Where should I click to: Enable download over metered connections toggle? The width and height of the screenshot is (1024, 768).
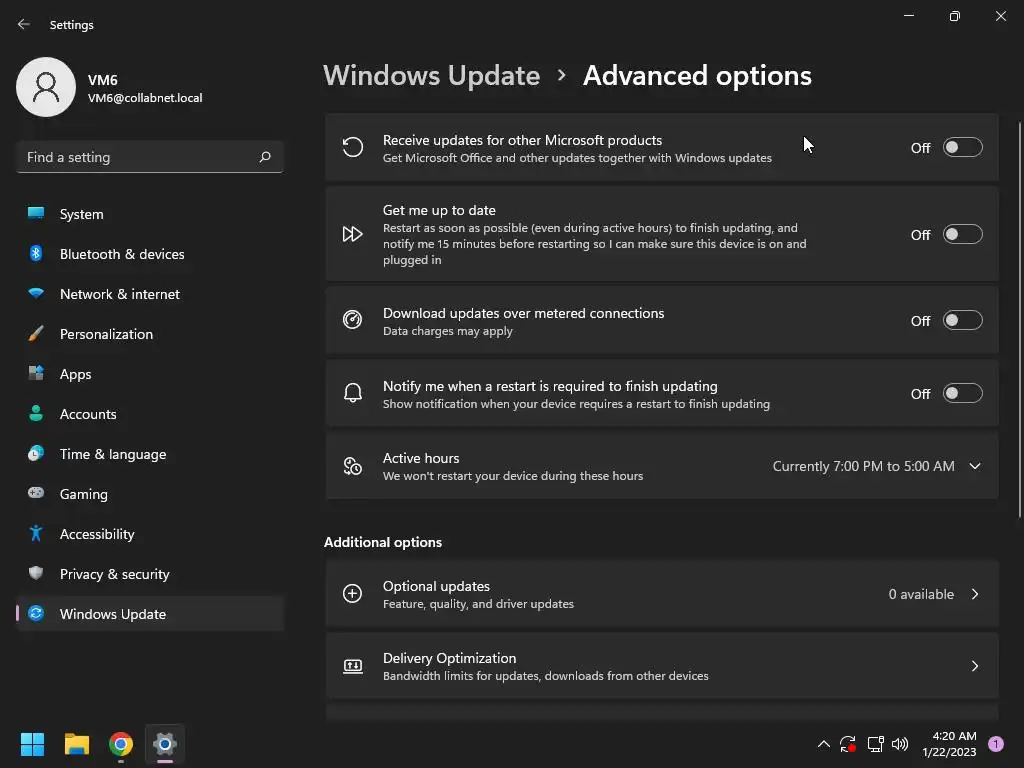pos(963,321)
